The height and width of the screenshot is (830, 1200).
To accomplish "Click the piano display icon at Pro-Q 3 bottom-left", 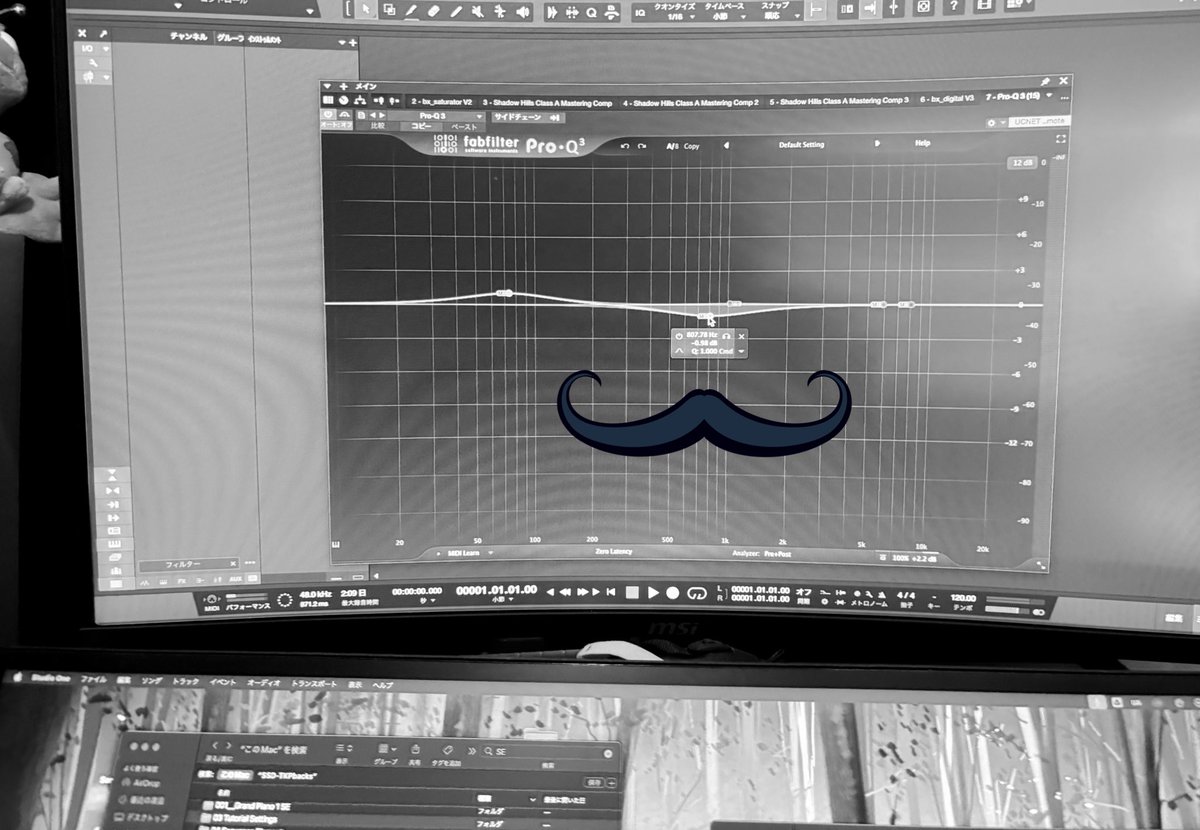I will tap(336, 544).
